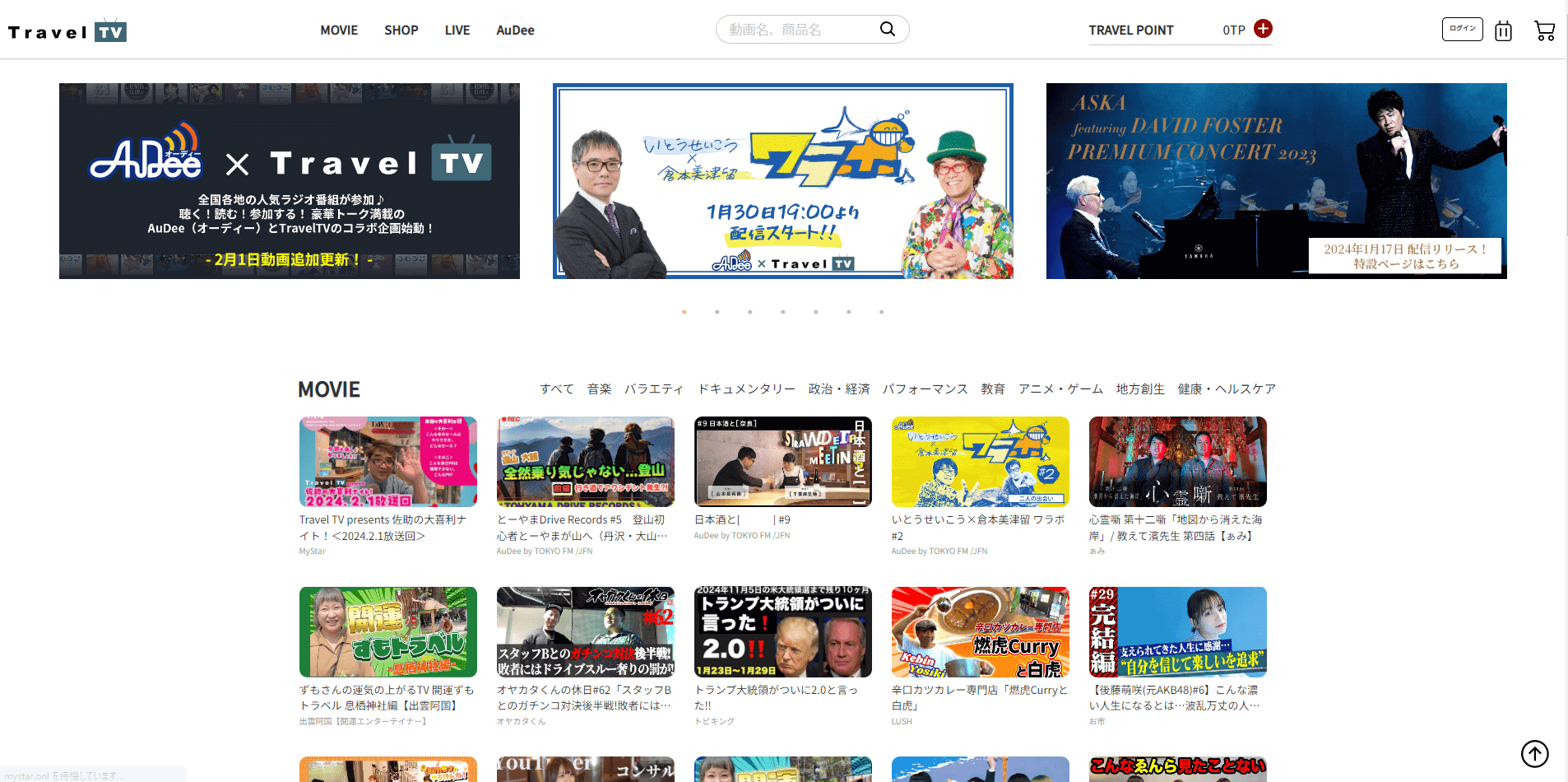Open the SHOP menu item
This screenshot has width=1568, height=782.
pos(401,30)
